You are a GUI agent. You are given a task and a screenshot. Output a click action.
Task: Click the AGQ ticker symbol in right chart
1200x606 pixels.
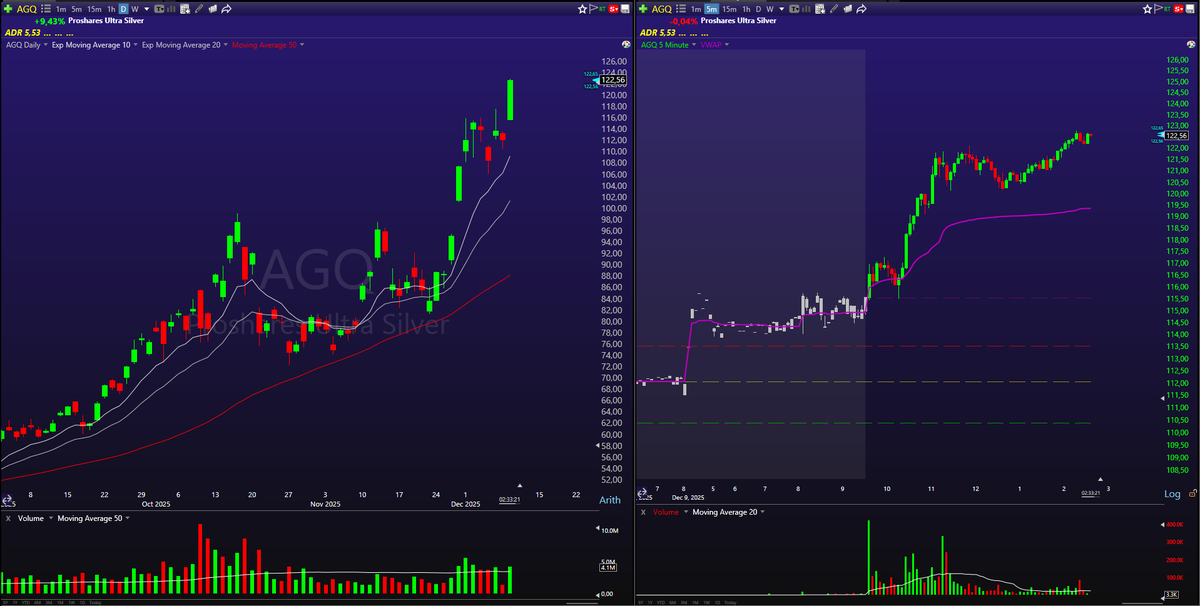[x=661, y=9]
